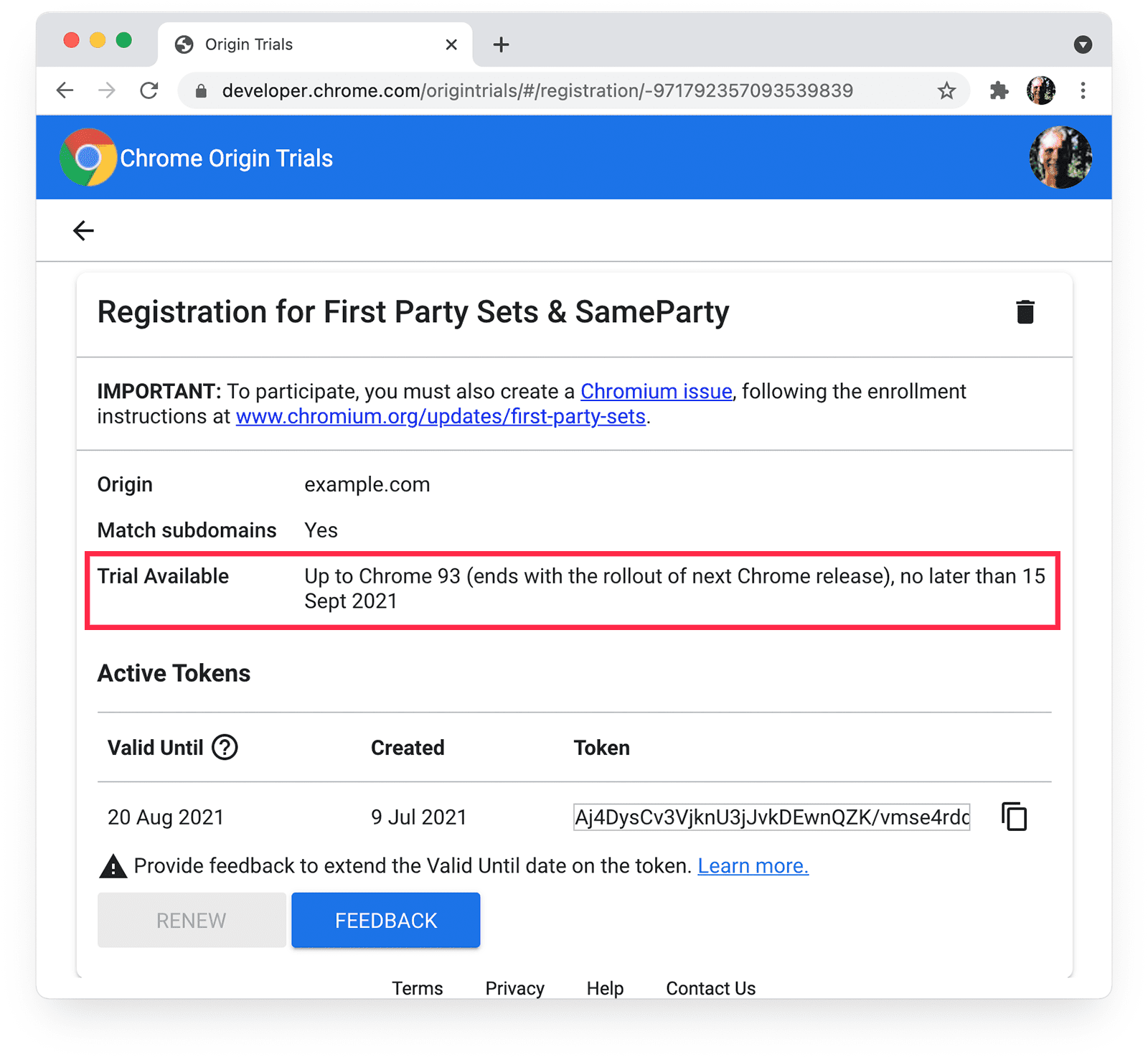Bookmark the page with the star icon
The image size is (1148, 1057).
click(947, 90)
